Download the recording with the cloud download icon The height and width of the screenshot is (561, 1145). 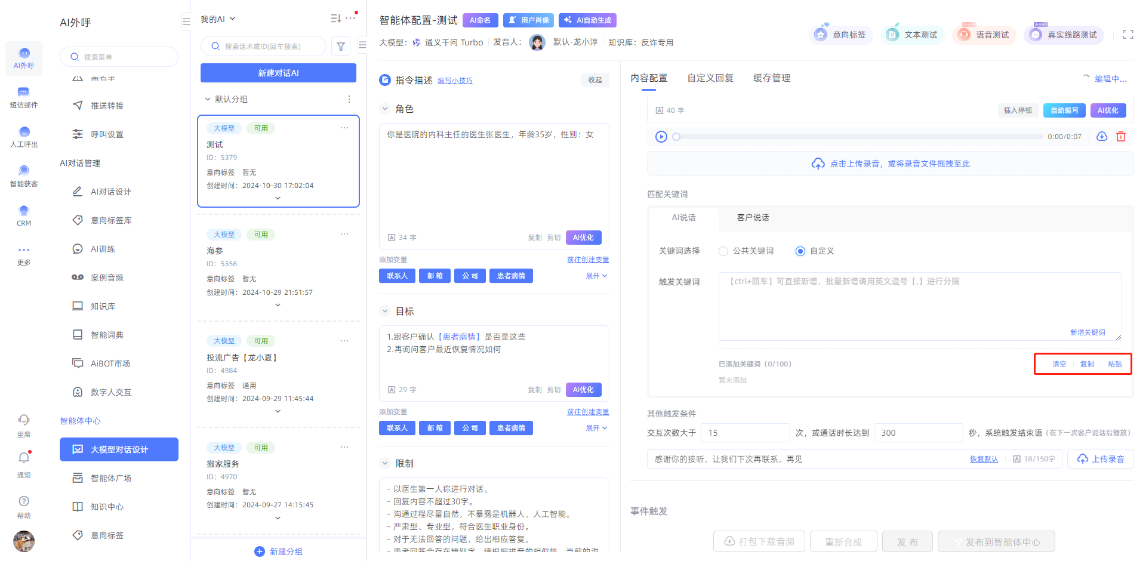[x=1102, y=136]
